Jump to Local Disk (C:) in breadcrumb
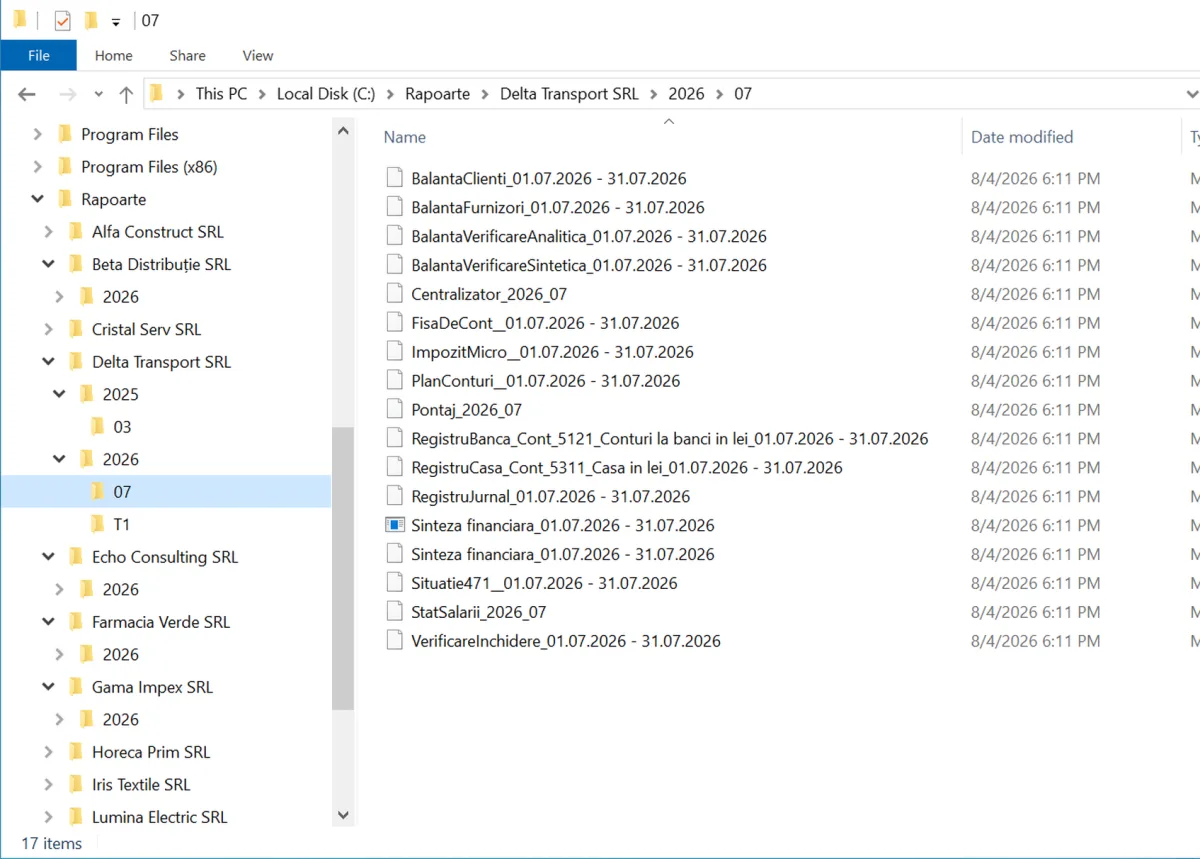The width and height of the screenshot is (1200, 859). click(x=326, y=94)
